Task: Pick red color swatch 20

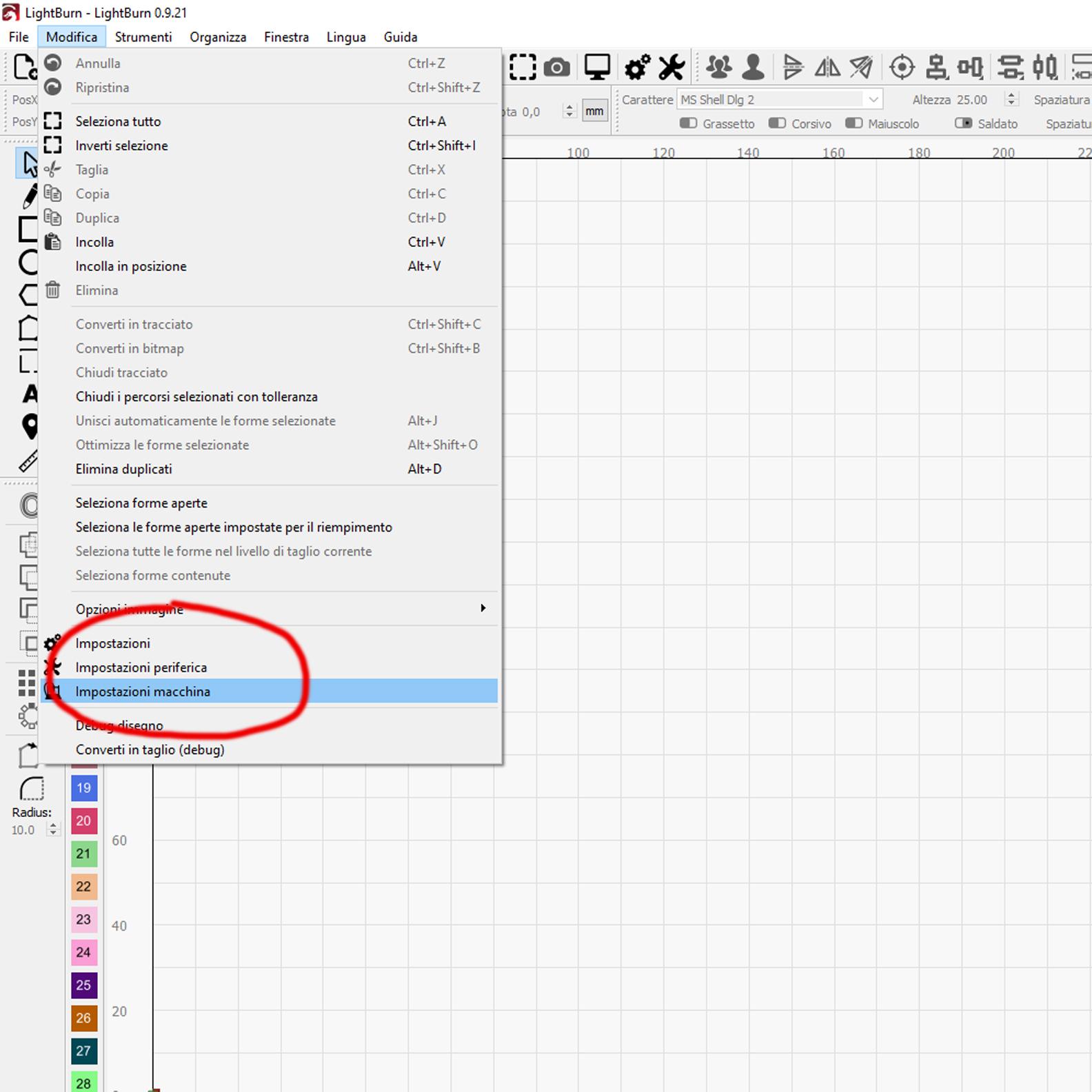Action: pyautogui.click(x=83, y=820)
